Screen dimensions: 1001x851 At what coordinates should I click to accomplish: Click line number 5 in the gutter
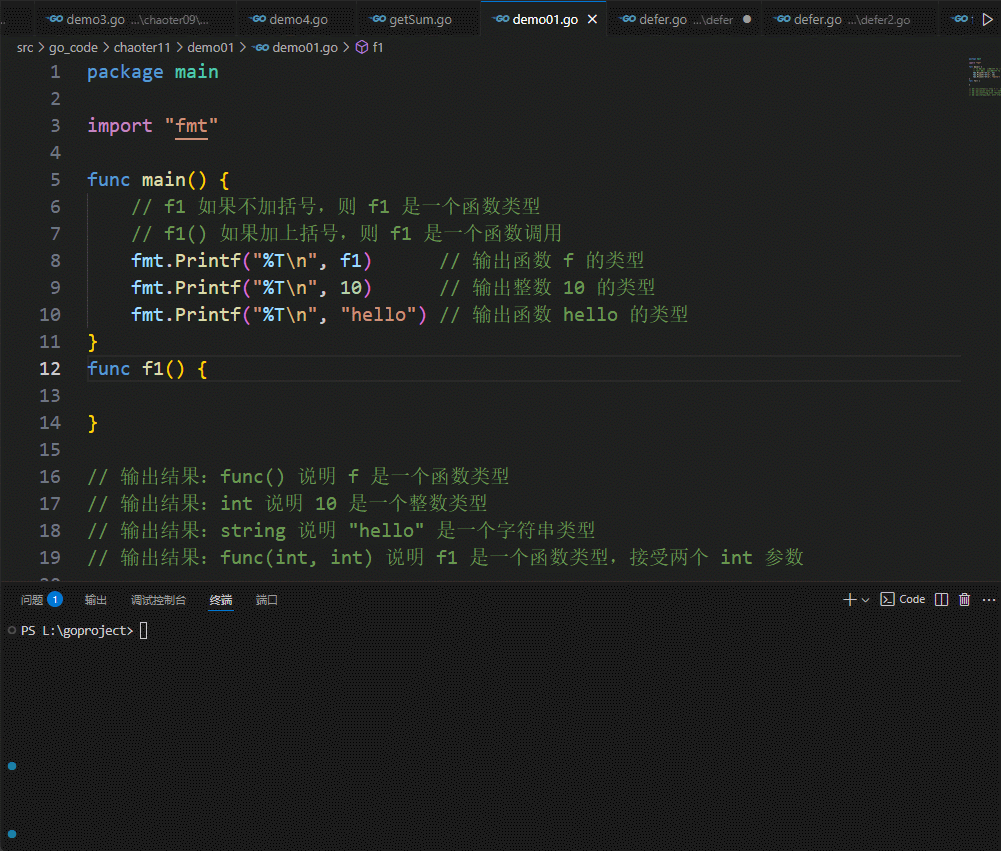56,180
